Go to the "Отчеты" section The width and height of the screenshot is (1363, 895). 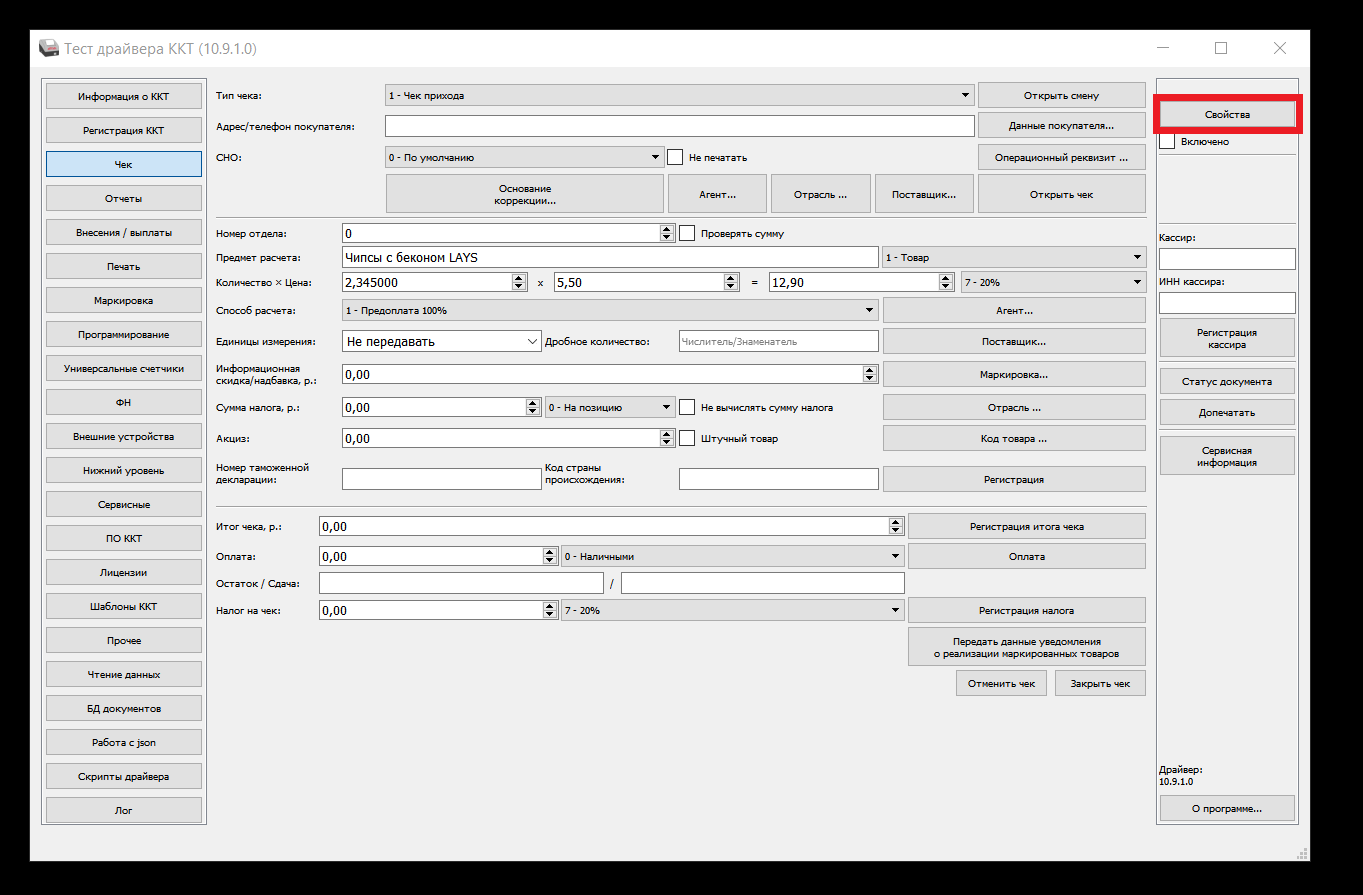coord(124,199)
